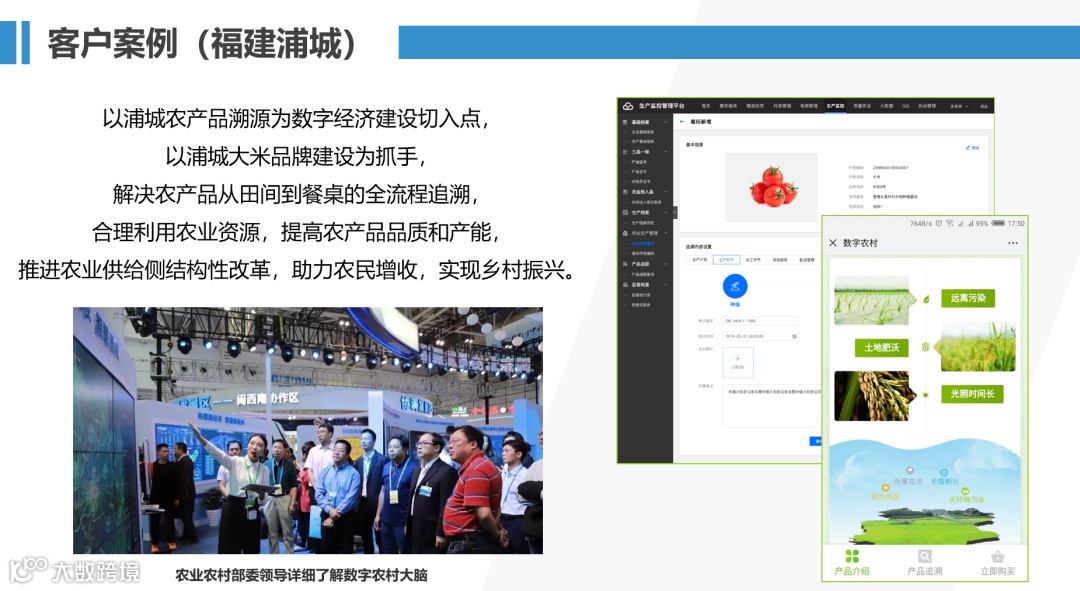Click caption 农业农村部委领导详细了解数字农村大脑
The height and width of the screenshot is (591, 1080).
[301, 574]
